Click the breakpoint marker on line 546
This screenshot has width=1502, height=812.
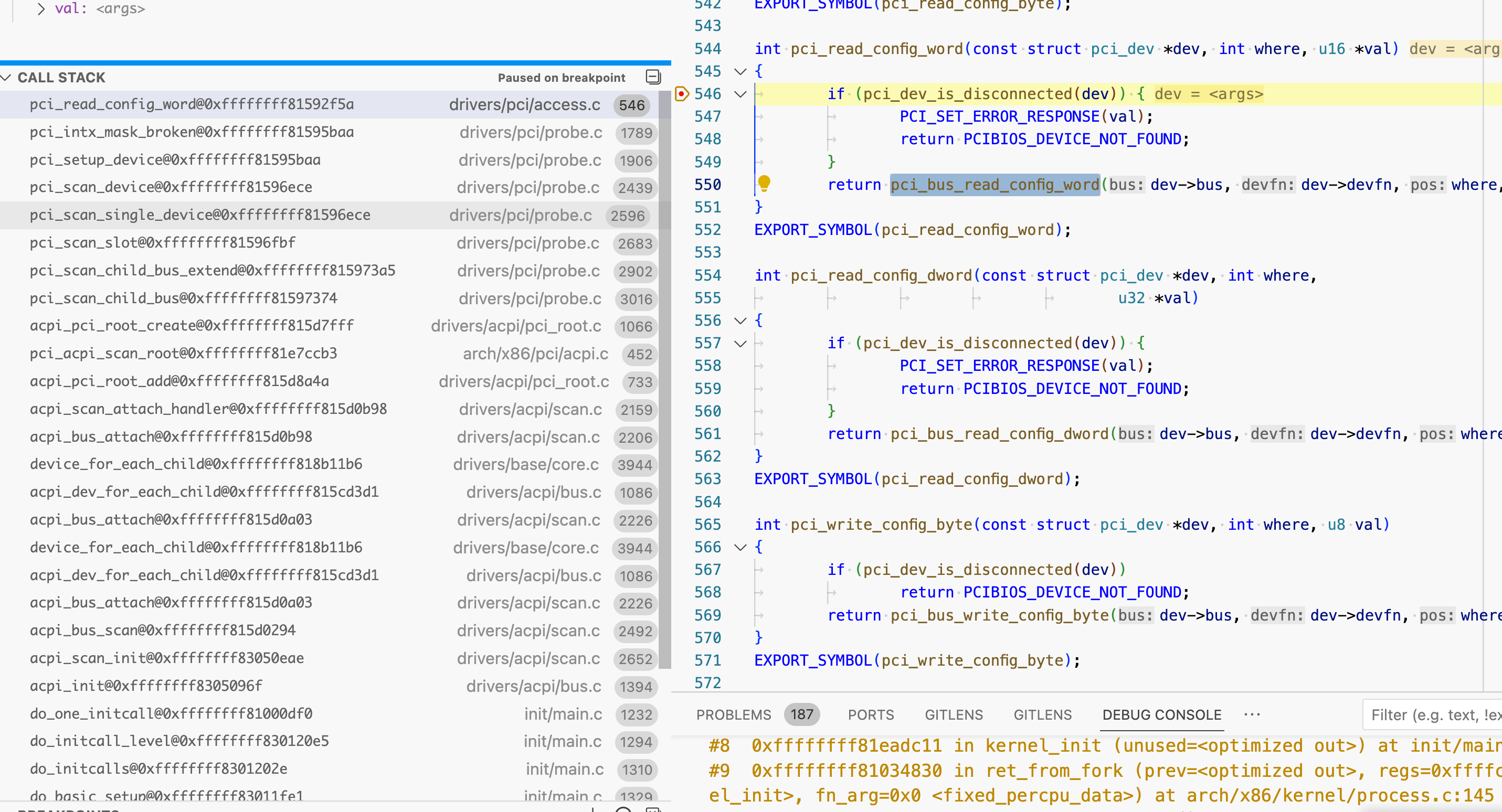[x=681, y=94]
